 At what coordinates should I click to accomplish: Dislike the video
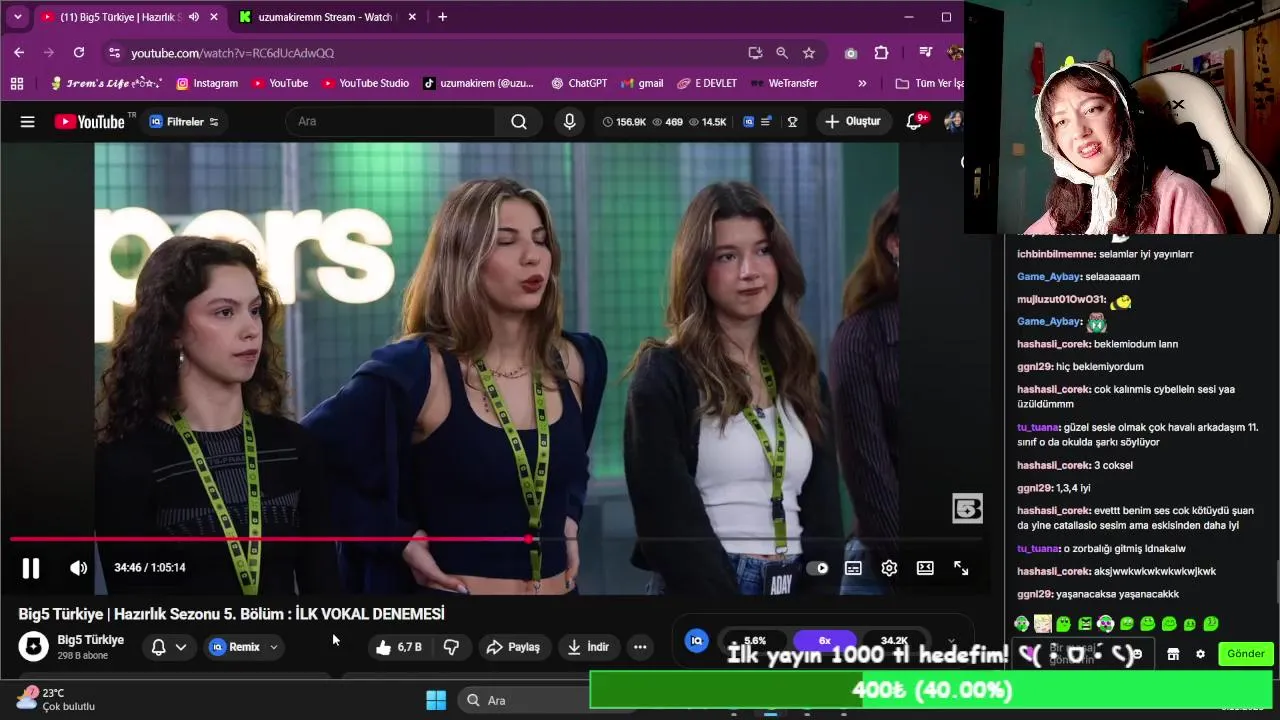click(x=451, y=647)
